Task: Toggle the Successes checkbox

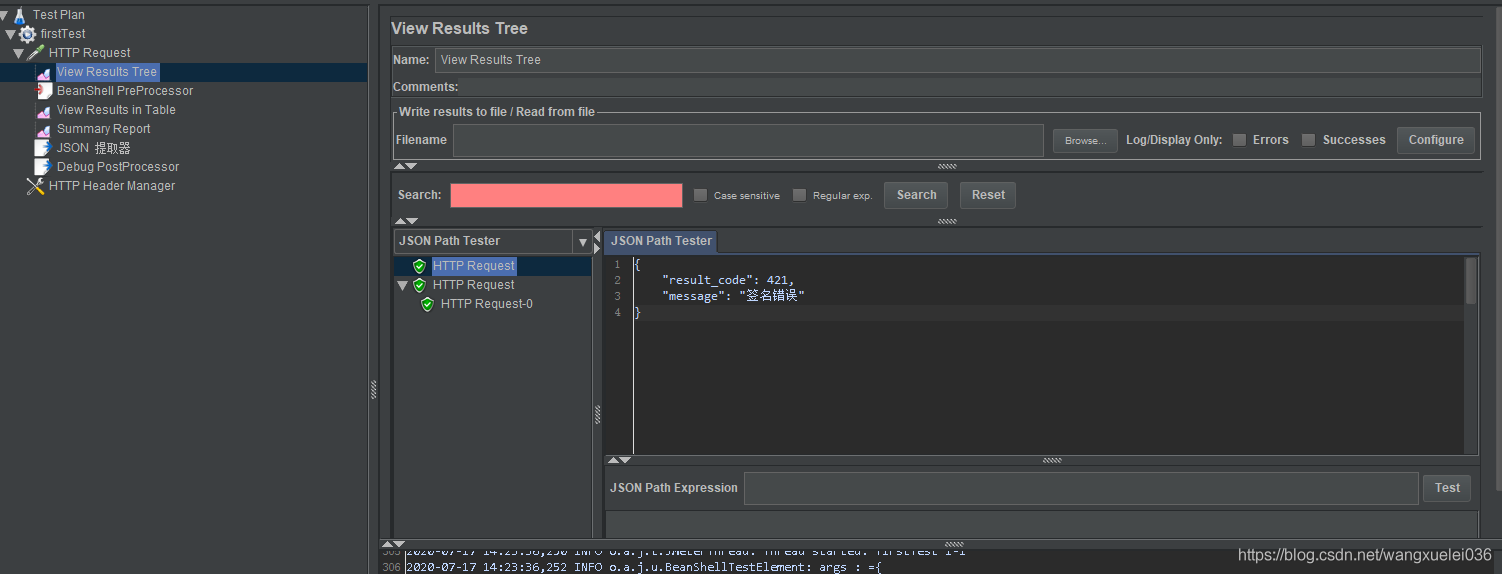Action: click(x=1308, y=140)
